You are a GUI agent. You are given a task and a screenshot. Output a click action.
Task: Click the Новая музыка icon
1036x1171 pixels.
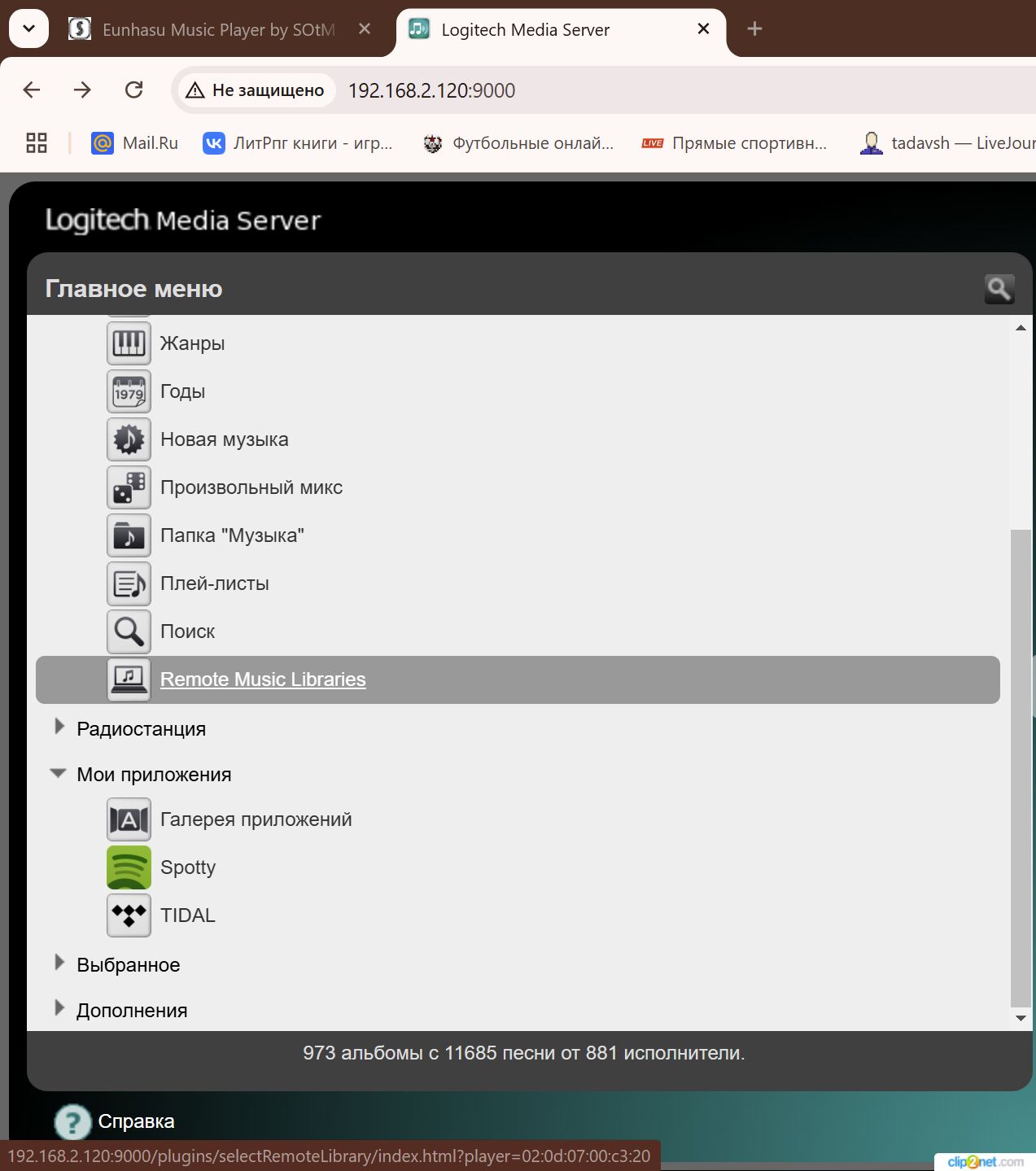point(129,439)
